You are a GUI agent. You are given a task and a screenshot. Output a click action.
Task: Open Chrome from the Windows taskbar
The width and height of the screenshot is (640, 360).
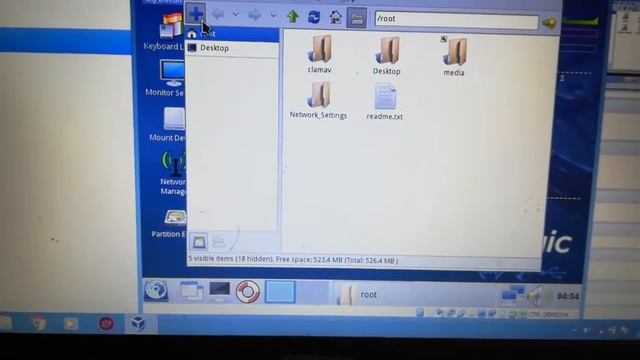point(39,324)
